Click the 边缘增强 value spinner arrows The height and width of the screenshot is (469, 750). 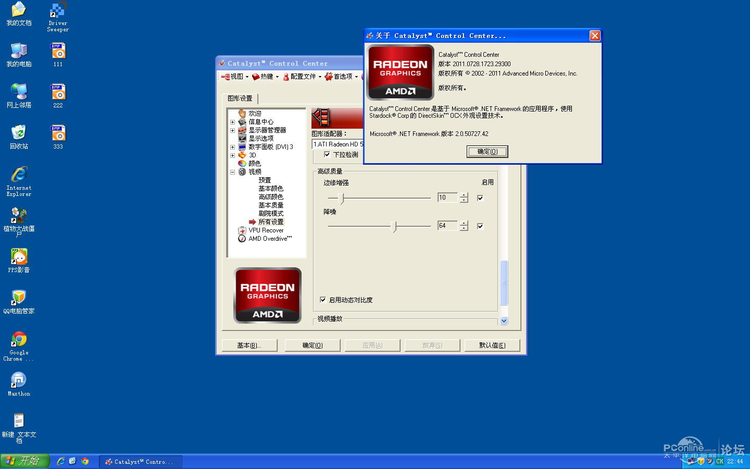[x=463, y=197]
